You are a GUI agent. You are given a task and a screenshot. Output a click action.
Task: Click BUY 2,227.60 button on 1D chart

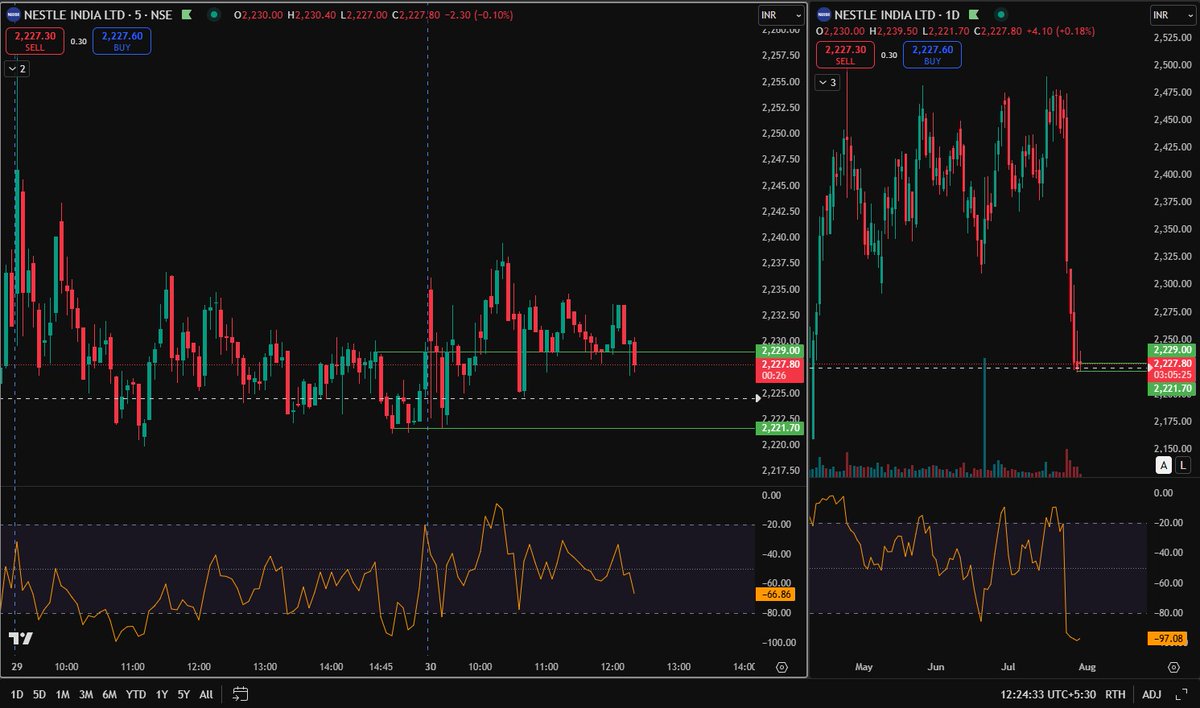[x=932, y=53]
